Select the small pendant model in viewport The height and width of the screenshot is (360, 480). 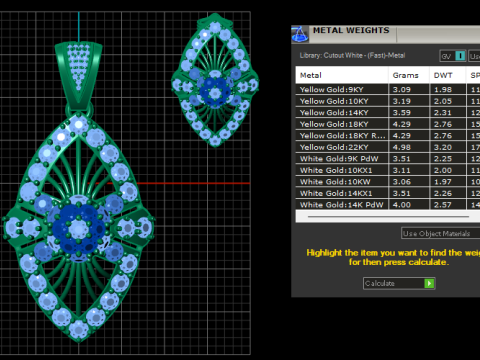point(215,80)
